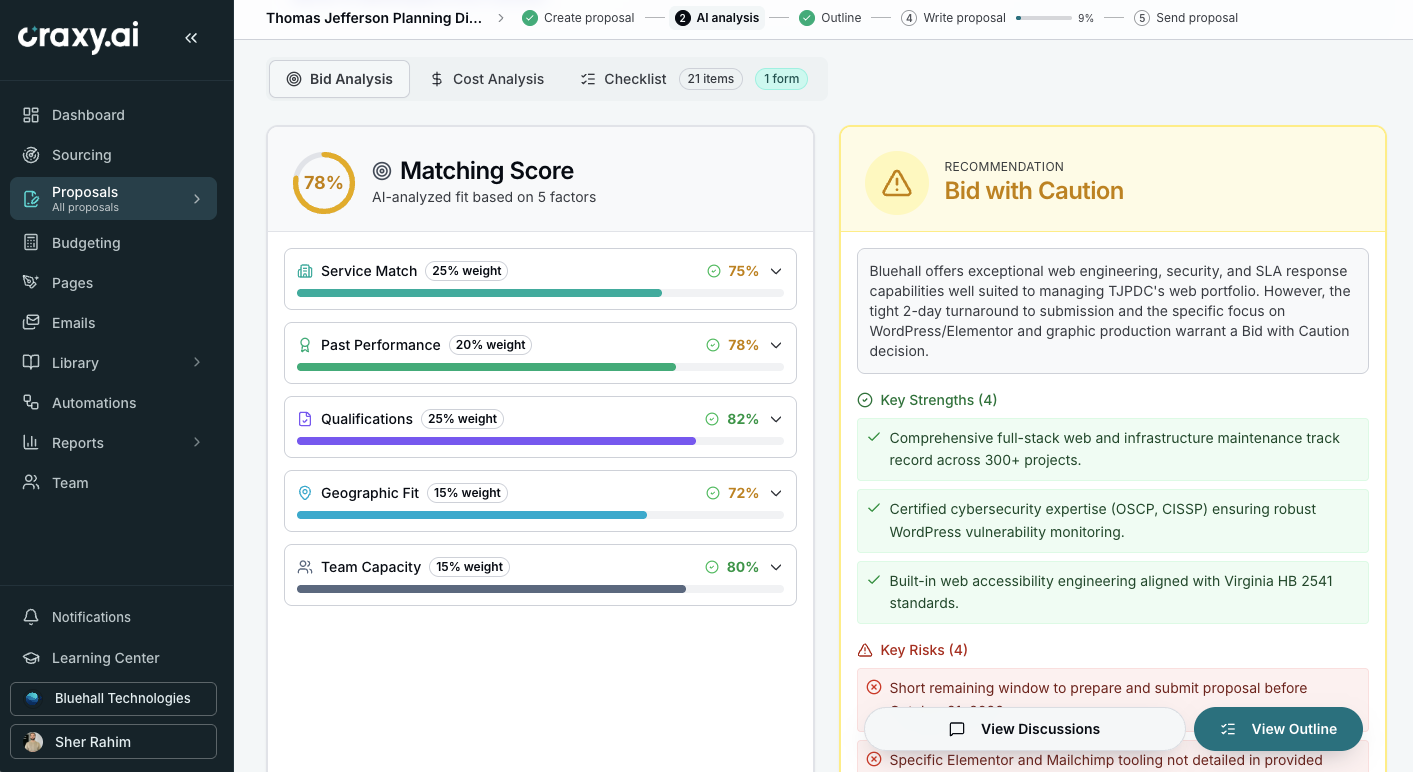Click the Qualifications document icon

tap(305, 419)
